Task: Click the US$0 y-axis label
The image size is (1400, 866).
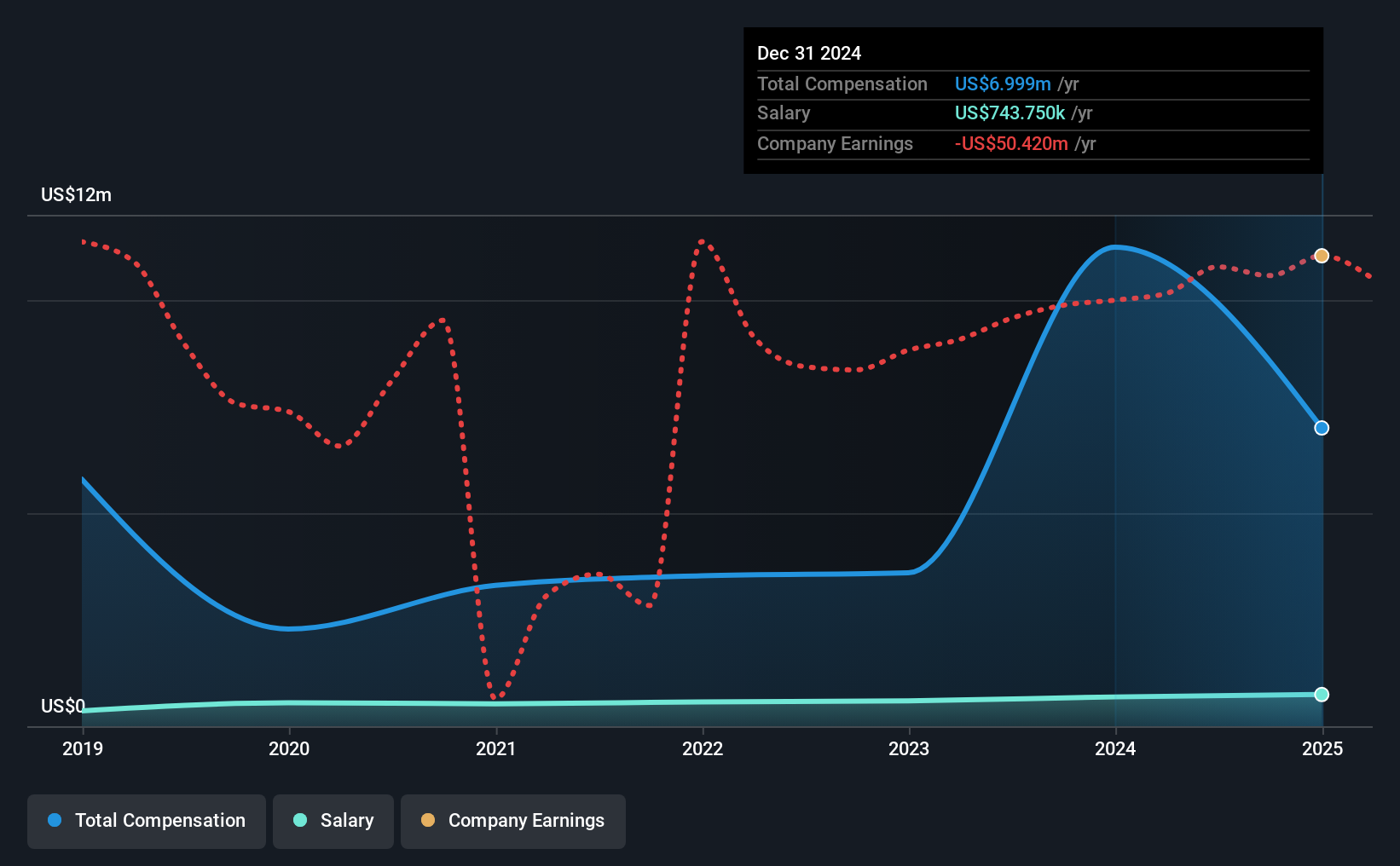Action: (63, 706)
